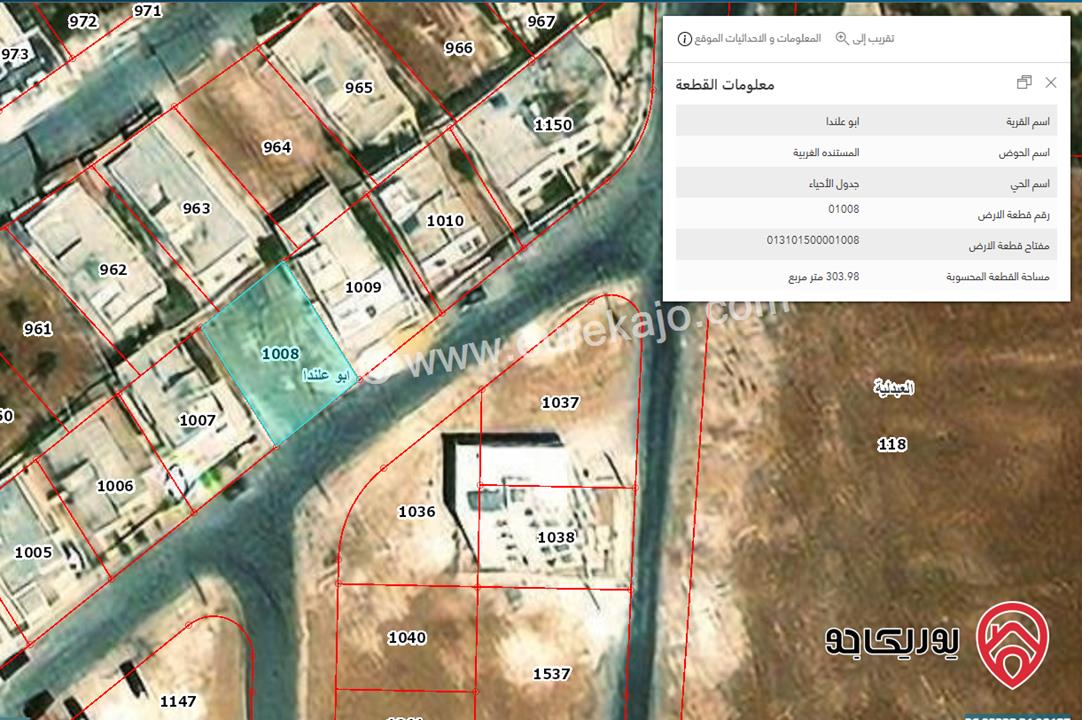
Task: Click the 'اسم الحي' row label
Action: click(1030, 184)
